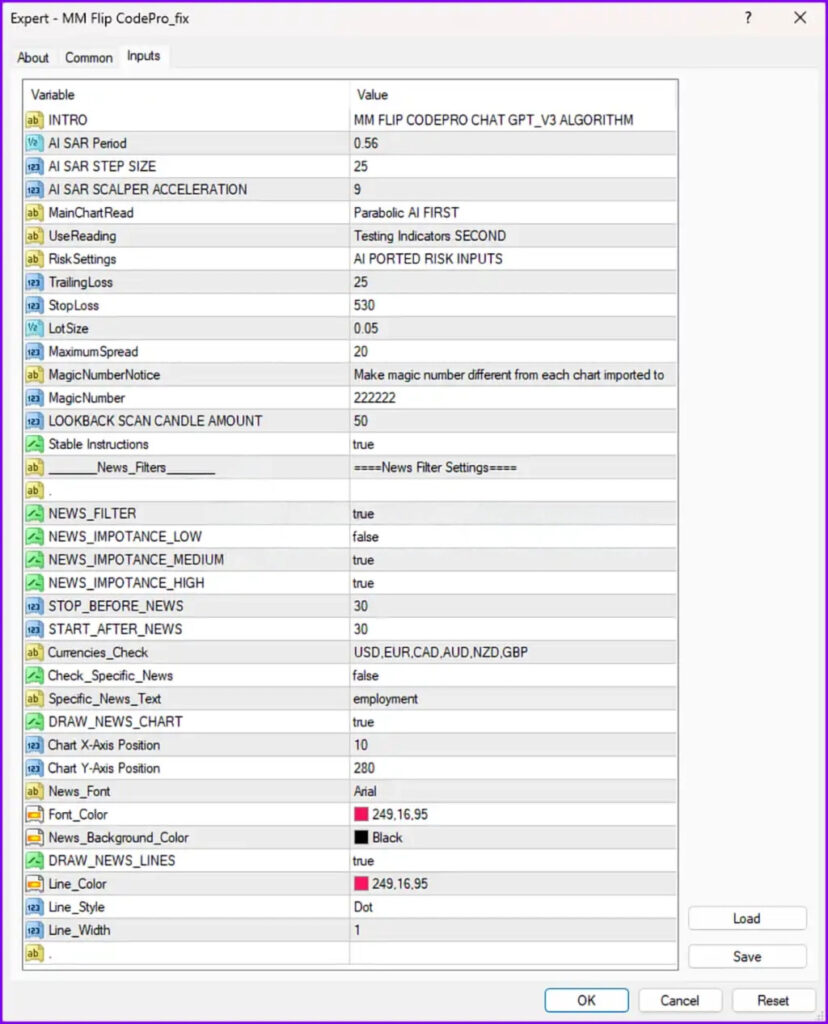Click the string icon beside INTRO variable
This screenshot has width=828, height=1024.
[35, 120]
